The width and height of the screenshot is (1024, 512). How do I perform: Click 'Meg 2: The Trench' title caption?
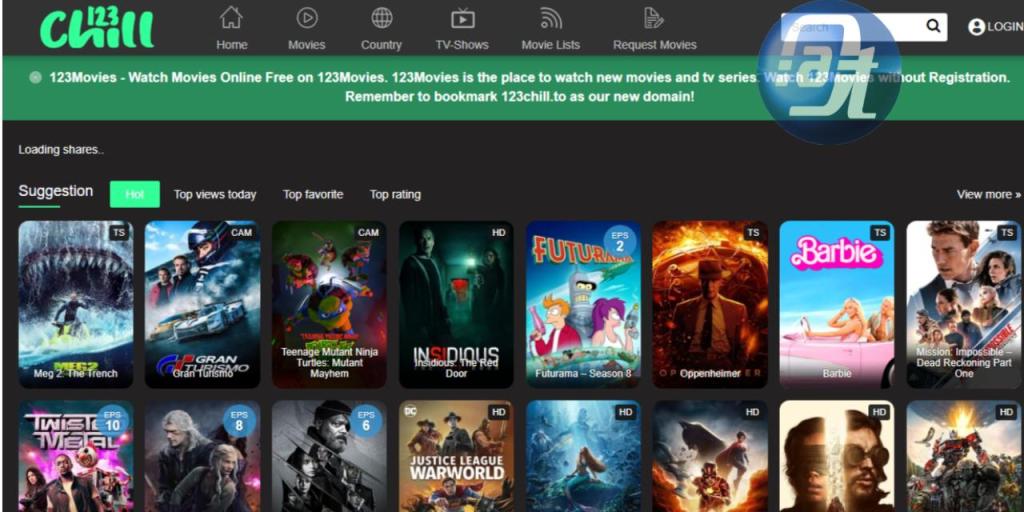click(x=76, y=374)
